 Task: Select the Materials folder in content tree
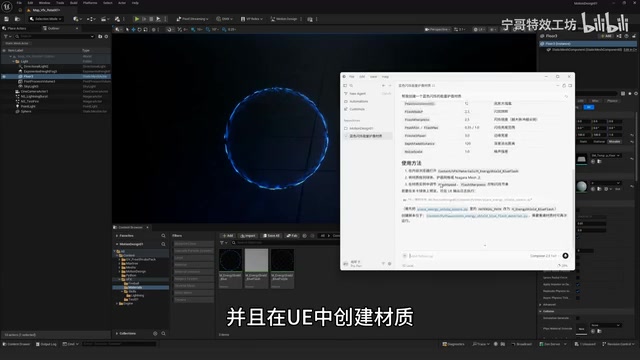(x=135, y=287)
